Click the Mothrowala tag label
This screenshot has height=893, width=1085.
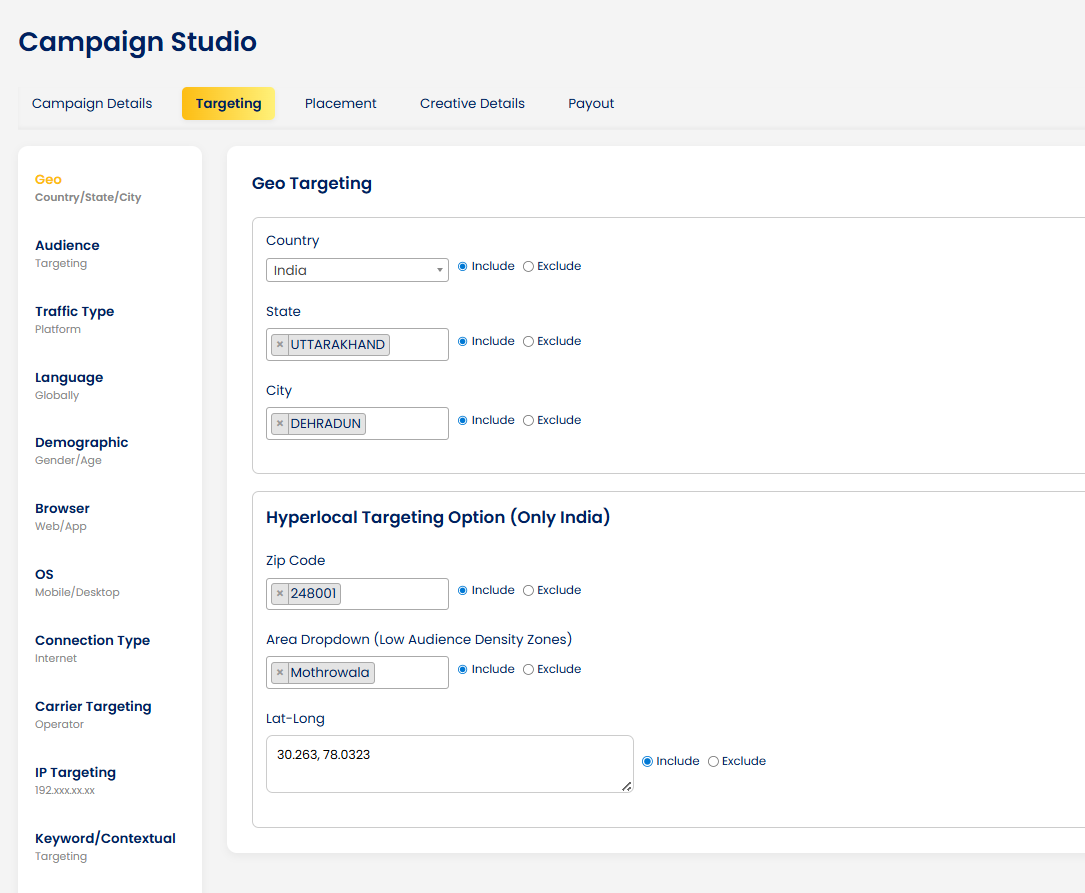click(330, 672)
